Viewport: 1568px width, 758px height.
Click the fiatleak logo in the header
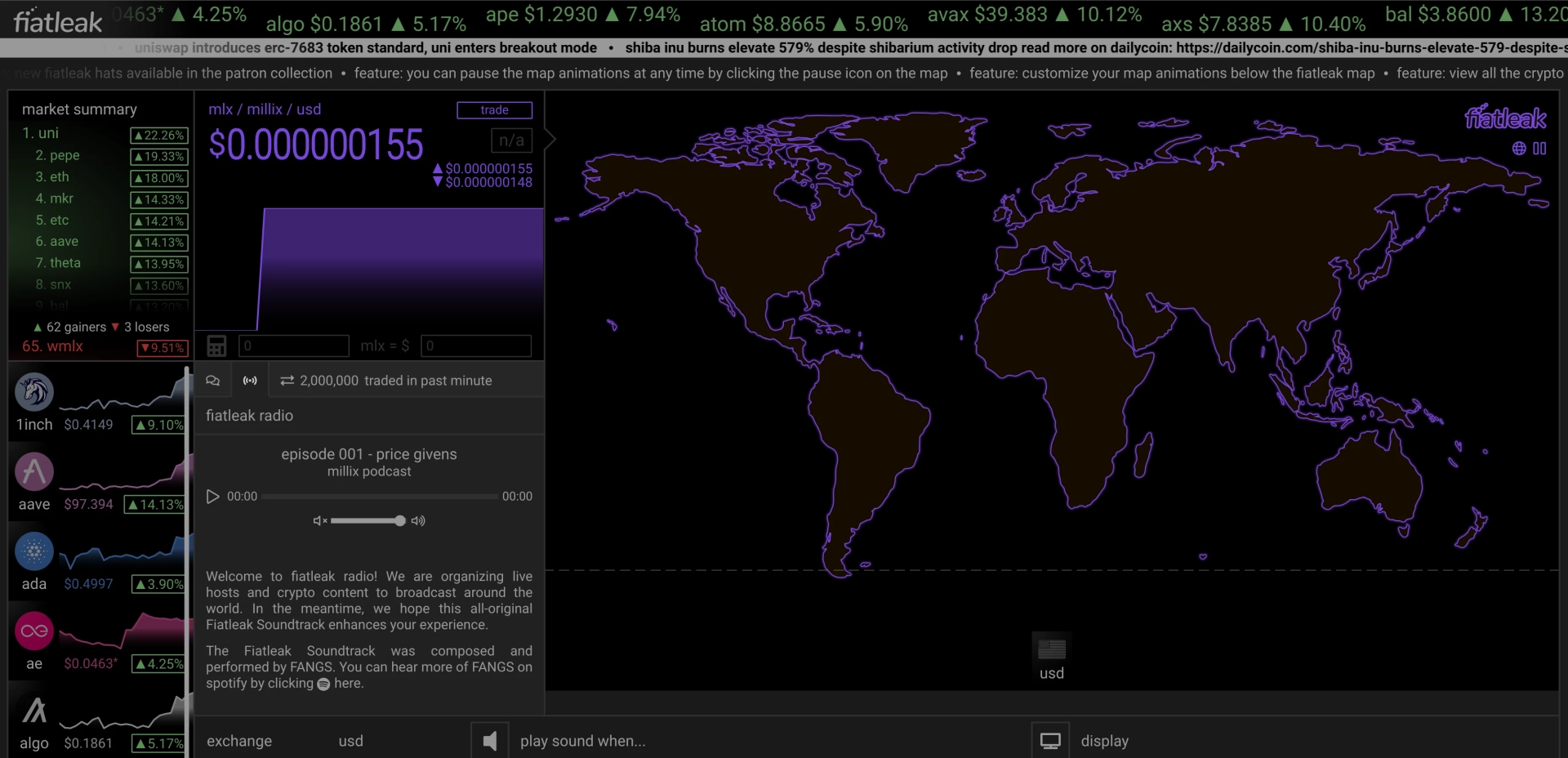(x=58, y=21)
